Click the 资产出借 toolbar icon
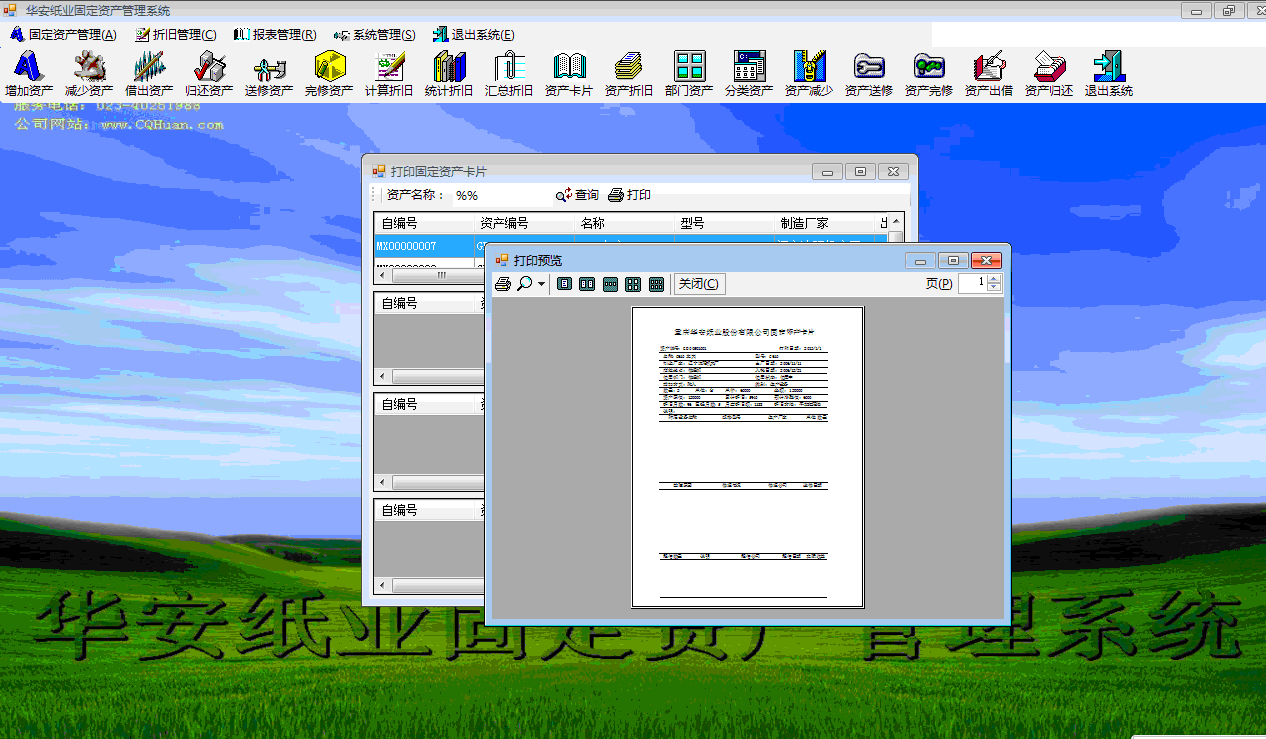Screen dimensions: 1266x739 [x=989, y=74]
